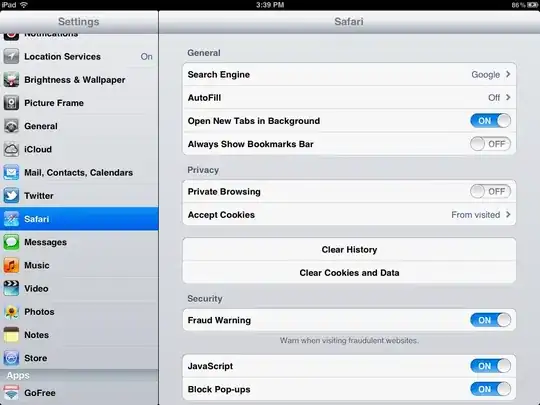
Task: Tap the Location Services arrow icon
Action: 11,56
